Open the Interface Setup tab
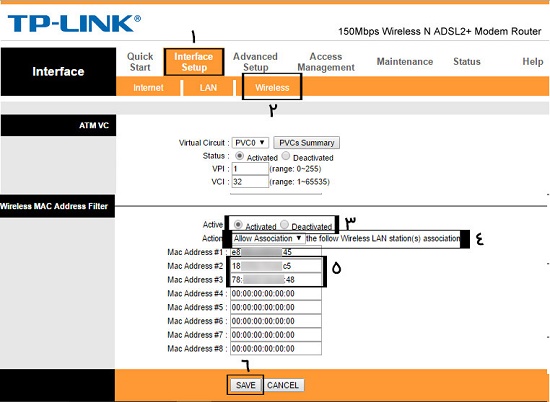The height and width of the screenshot is (402, 550). (194, 62)
